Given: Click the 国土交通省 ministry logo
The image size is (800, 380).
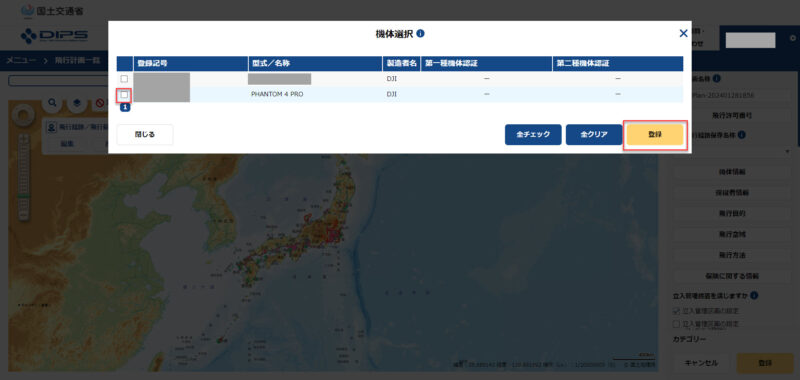Looking at the screenshot, I should (53, 10).
